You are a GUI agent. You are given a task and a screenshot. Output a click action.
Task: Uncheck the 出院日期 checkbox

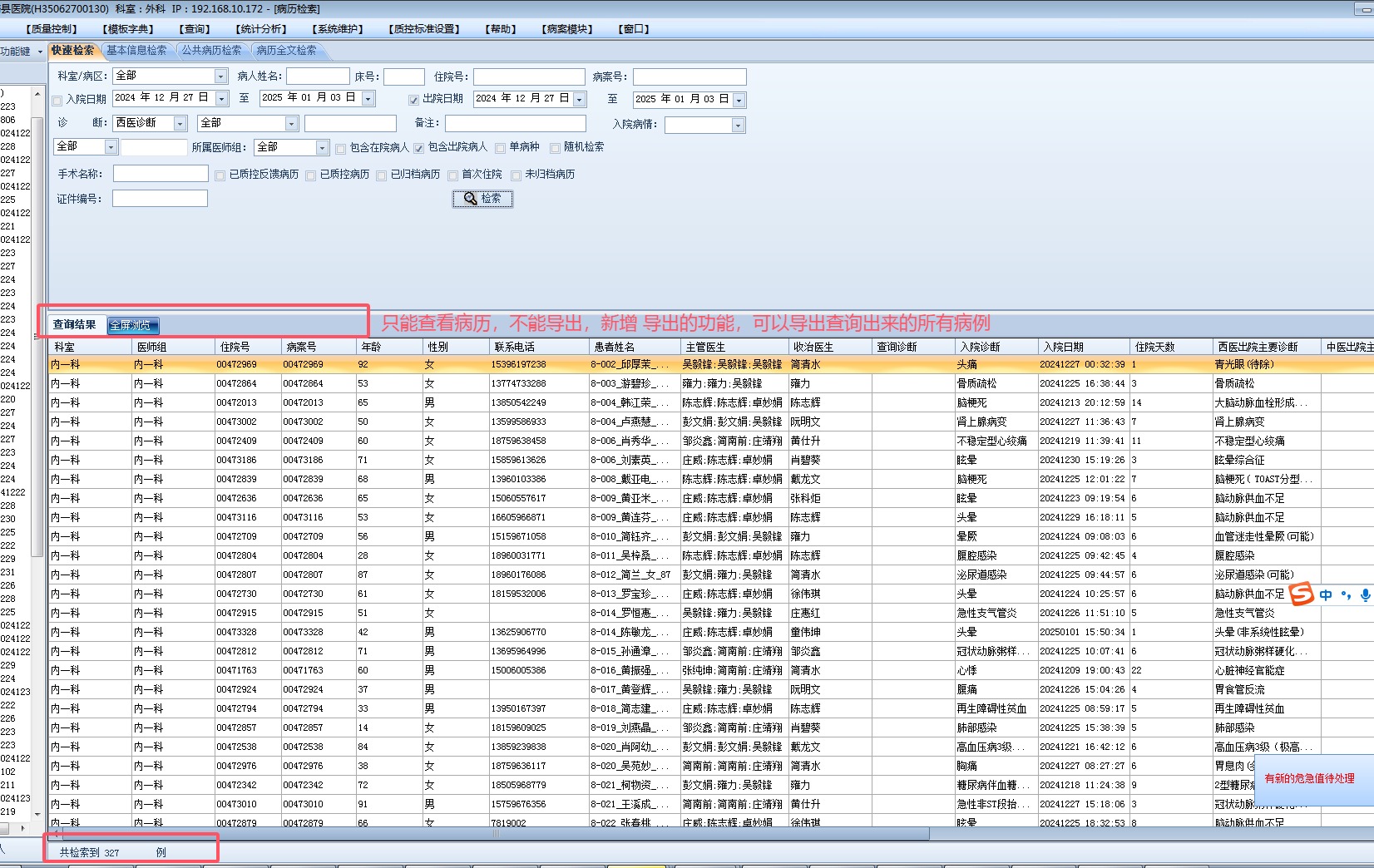point(413,100)
